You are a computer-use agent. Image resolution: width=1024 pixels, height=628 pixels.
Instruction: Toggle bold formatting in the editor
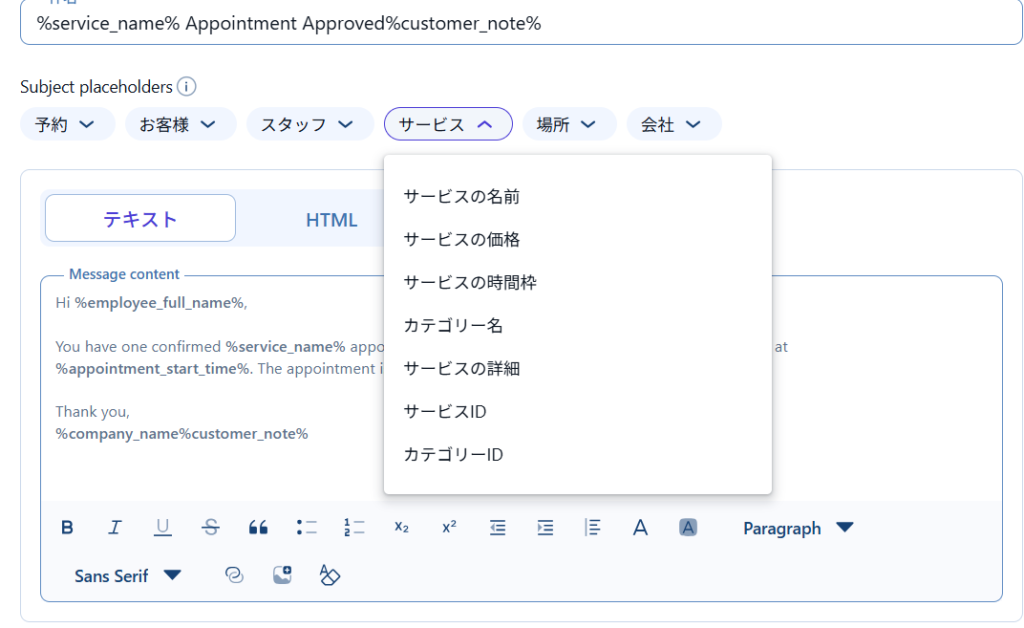coord(67,528)
